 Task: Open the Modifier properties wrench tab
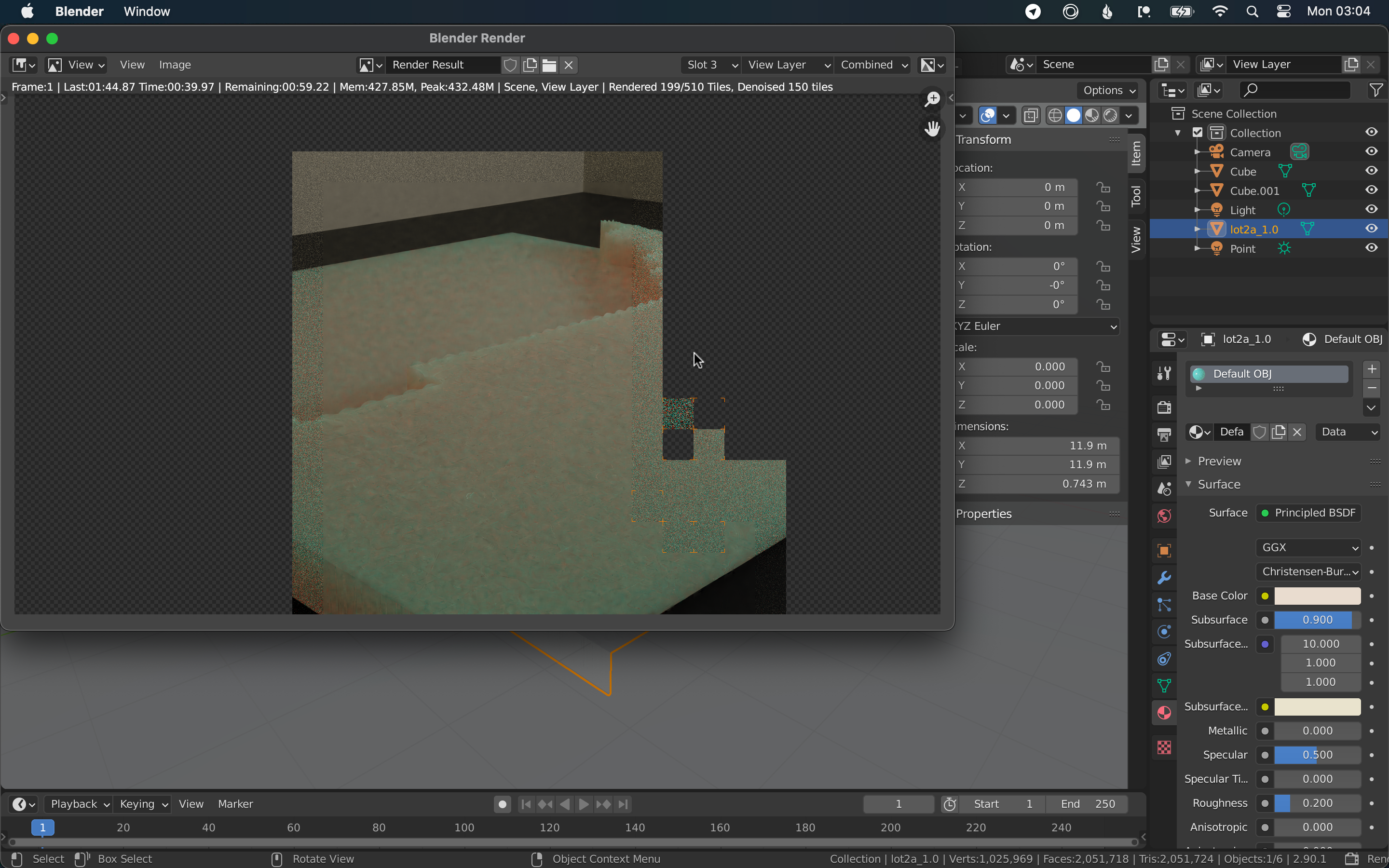click(x=1164, y=578)
